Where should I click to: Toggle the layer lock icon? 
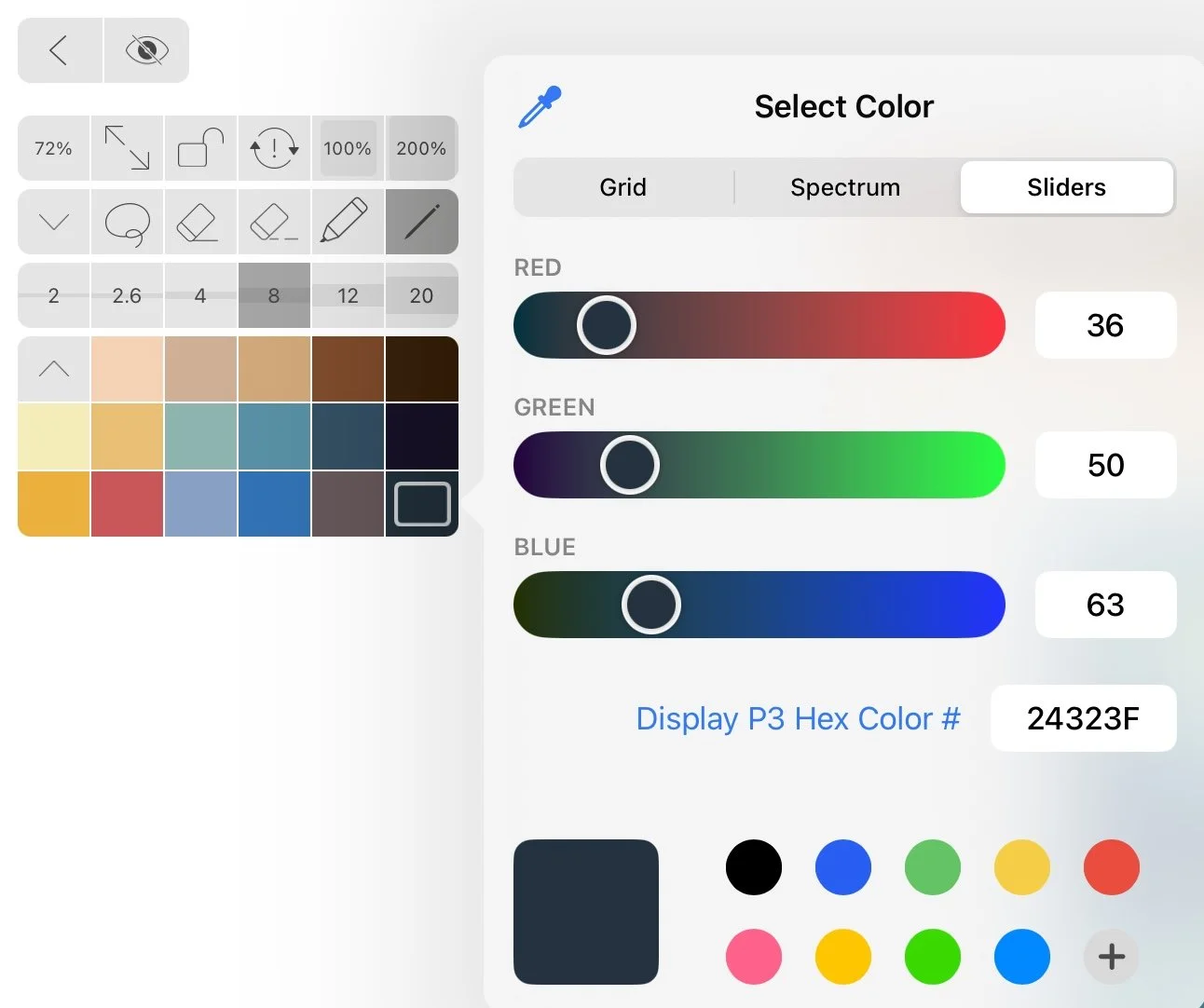(x=200, y=148)
